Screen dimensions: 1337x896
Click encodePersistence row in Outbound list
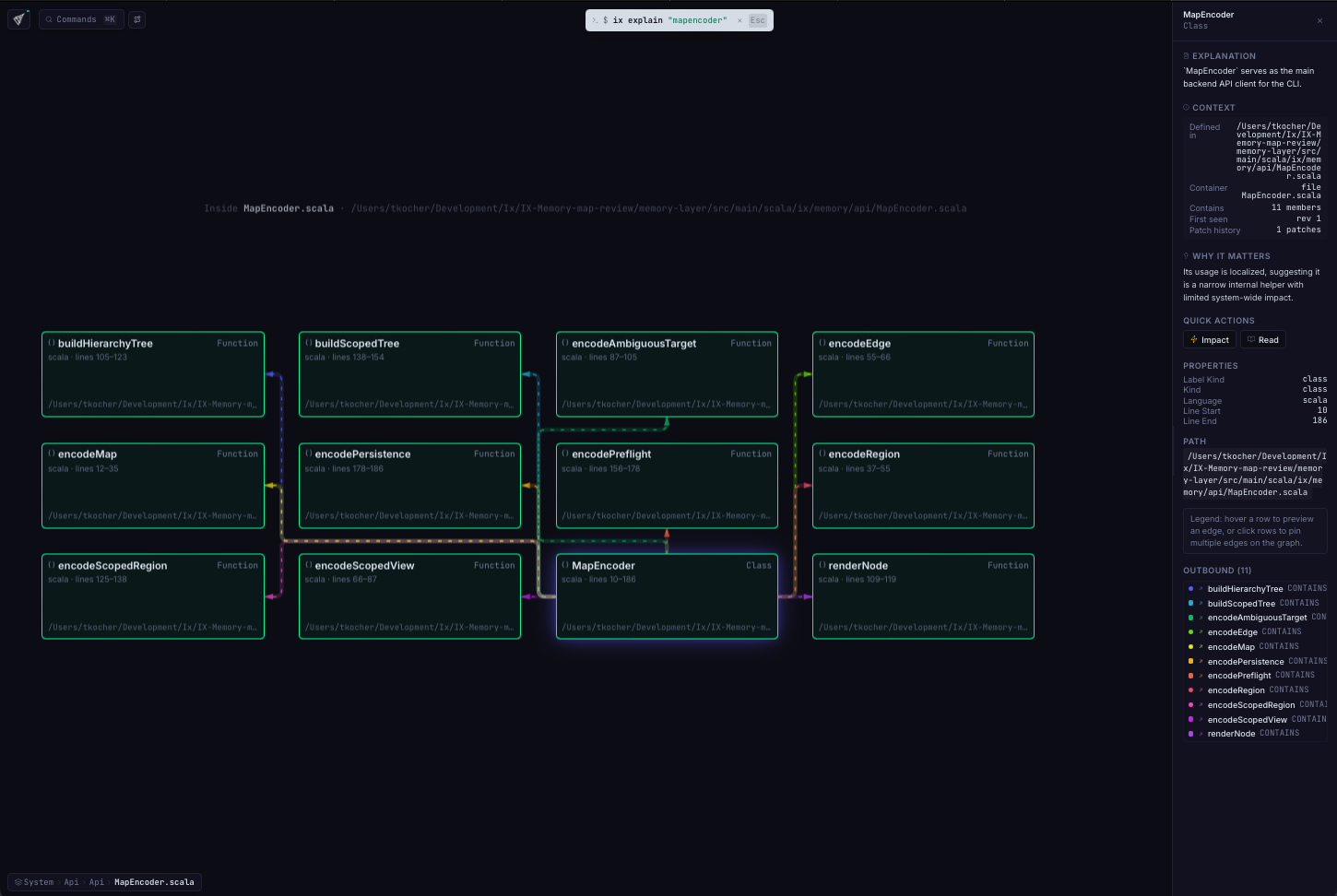pos(1255,662)
